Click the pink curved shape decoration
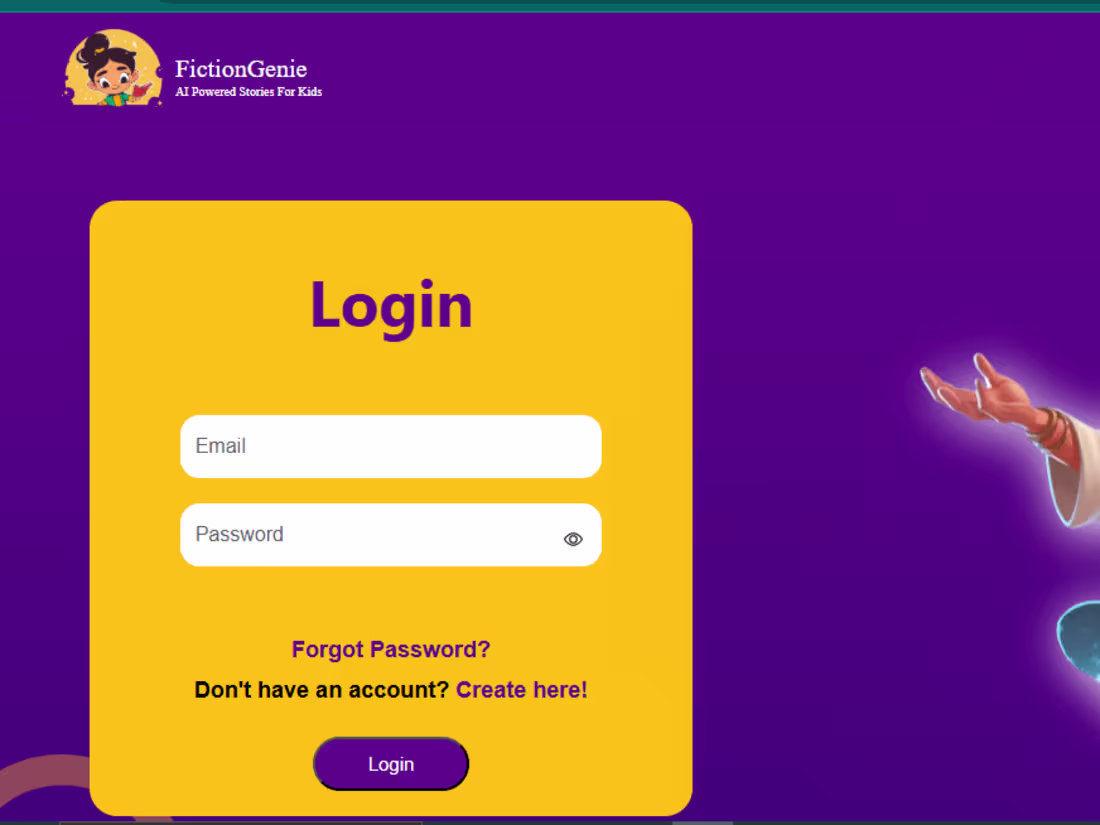Image resolution: width=1100 pixels, height=825 pixels. click(43, 779)
